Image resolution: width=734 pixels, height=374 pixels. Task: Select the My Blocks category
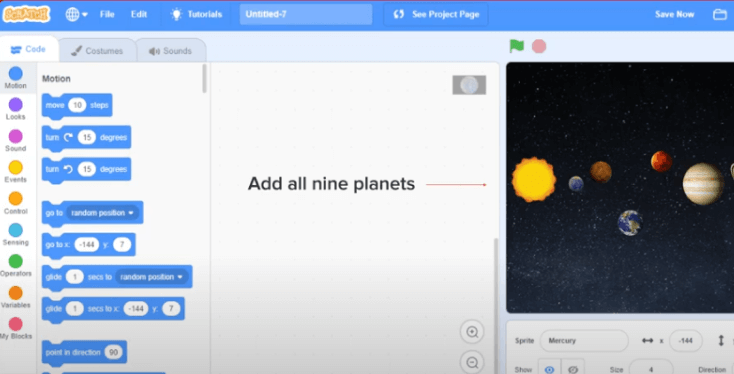tap(15, 329)
